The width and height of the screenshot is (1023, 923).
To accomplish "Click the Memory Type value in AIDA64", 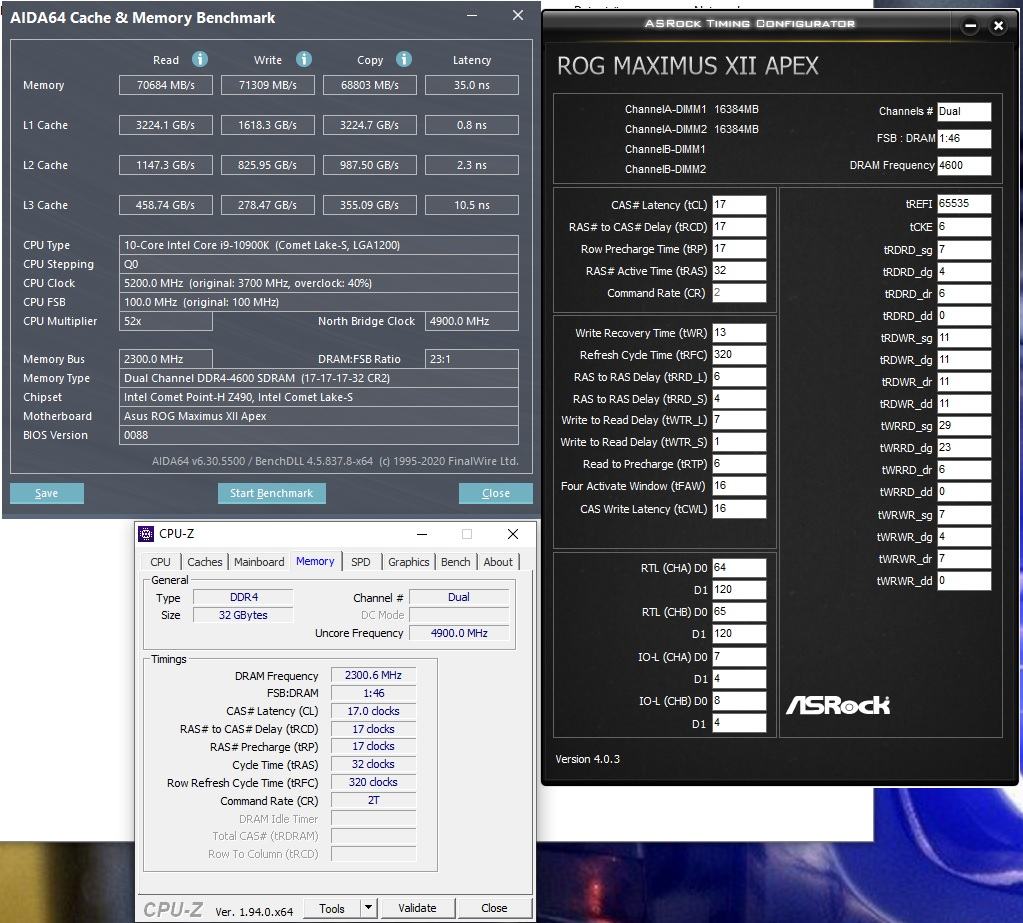I will (318, 378).
